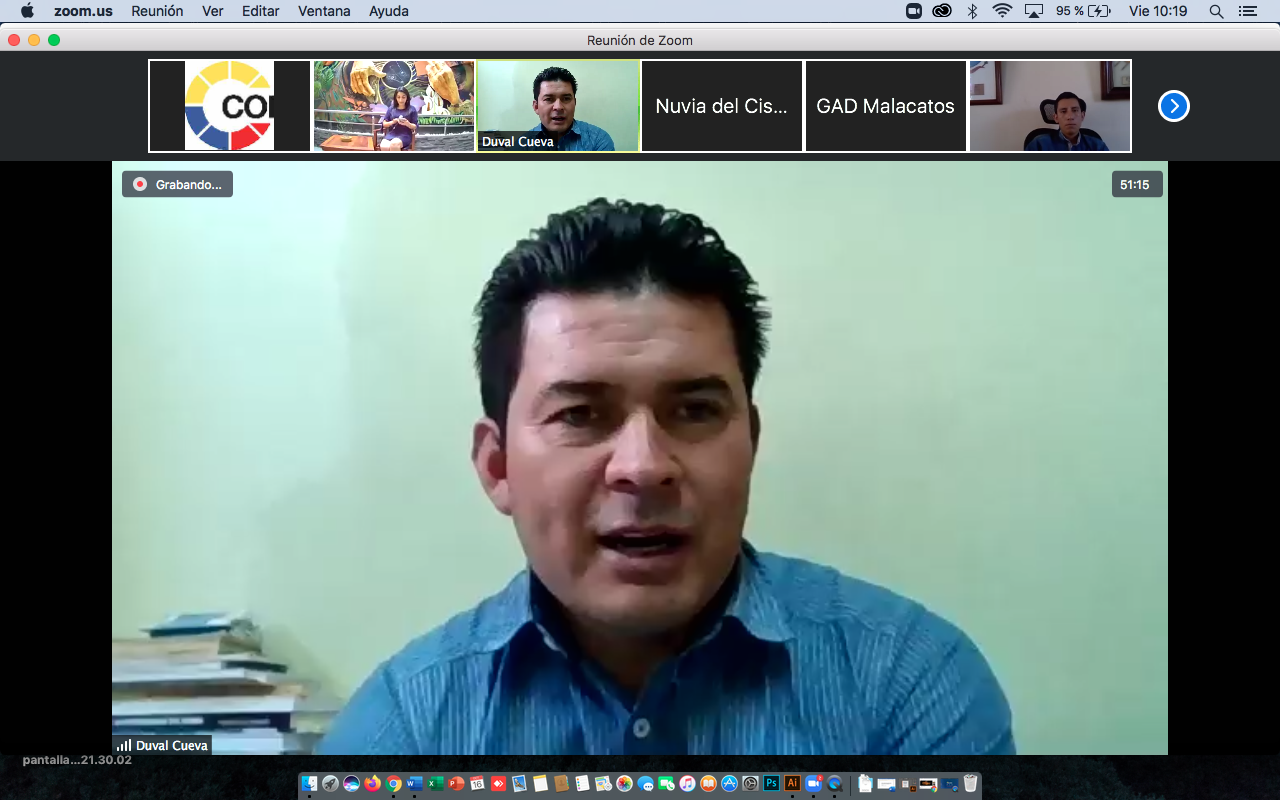This screenshot has height=800, width=1280.
Task: Click the next participants arrow button
Action: point(1173,106)
